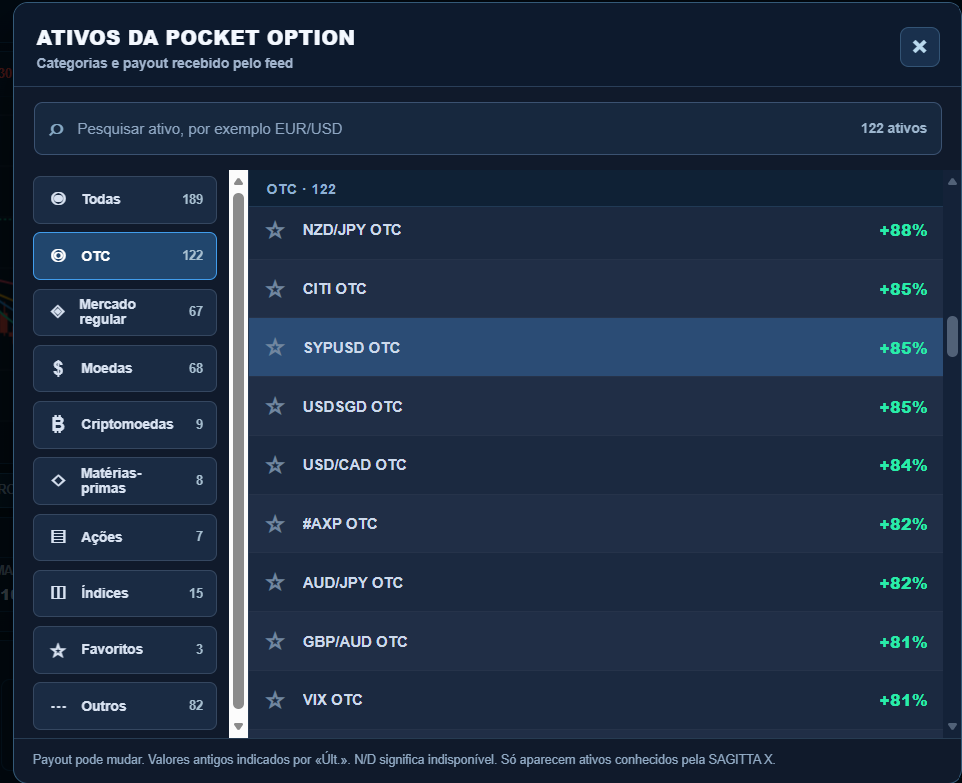Click the Mercado regular diamond icon

coord(58,312)
